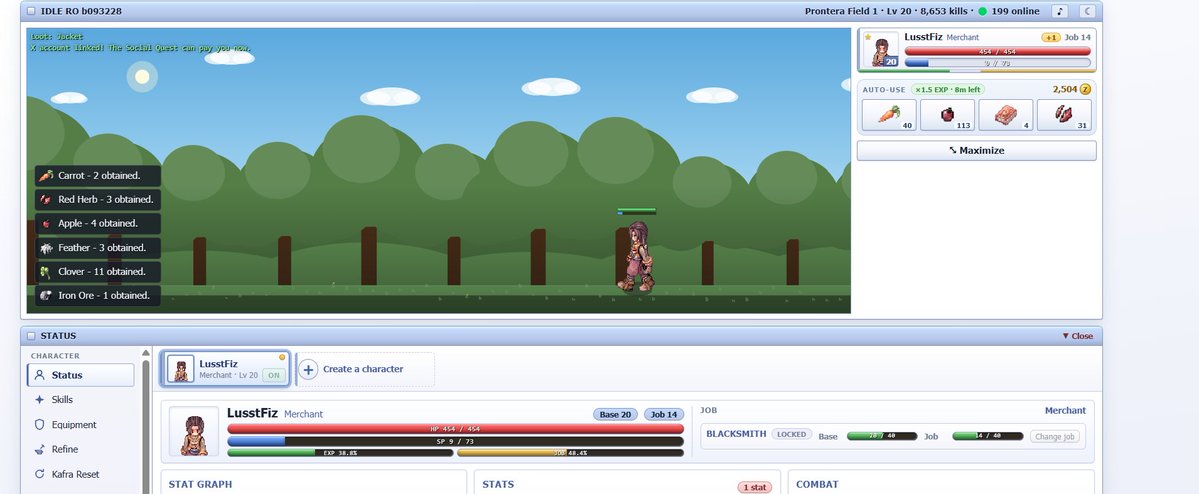
Task: Open the zeny coin icon
Action: 1085,89
